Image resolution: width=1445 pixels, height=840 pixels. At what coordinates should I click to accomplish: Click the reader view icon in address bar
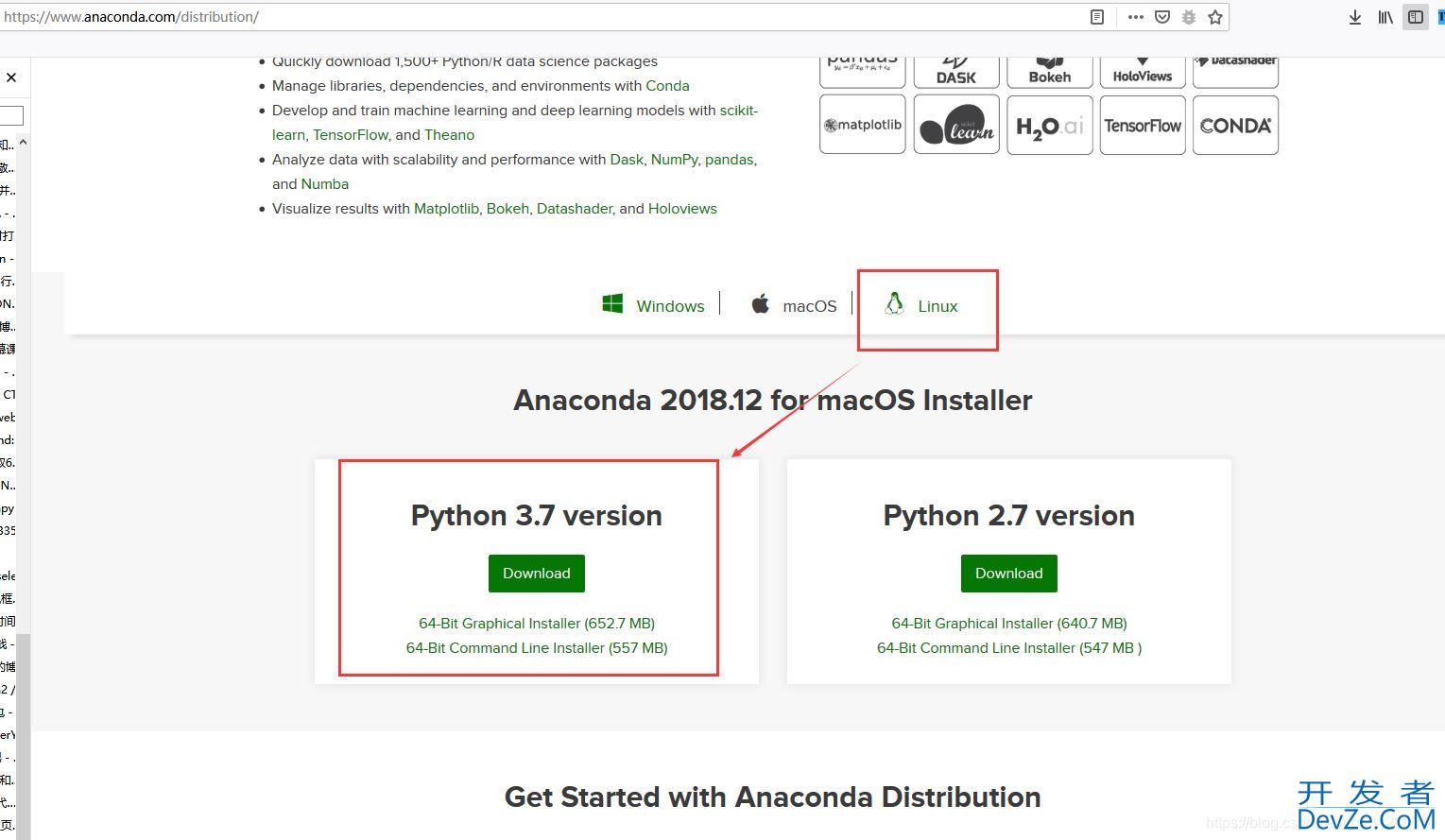pyautogui.click(x=1097, y=17)
